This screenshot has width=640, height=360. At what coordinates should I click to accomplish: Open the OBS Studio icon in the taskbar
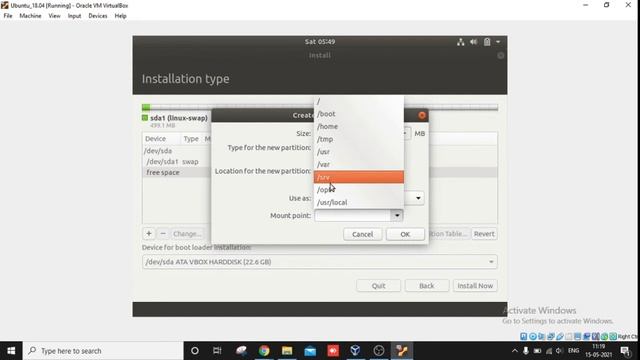coord(379,351)
